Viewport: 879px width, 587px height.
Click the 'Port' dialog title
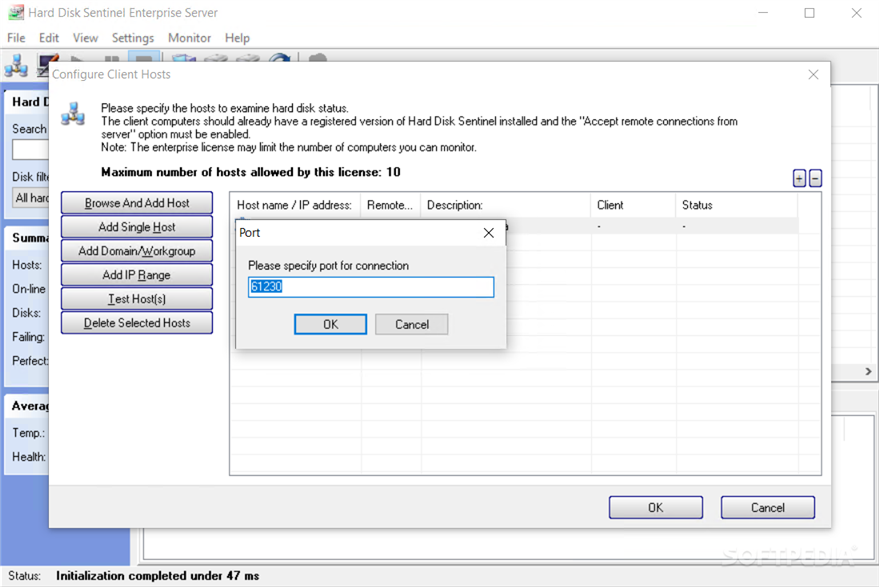(x=249, y=233)
